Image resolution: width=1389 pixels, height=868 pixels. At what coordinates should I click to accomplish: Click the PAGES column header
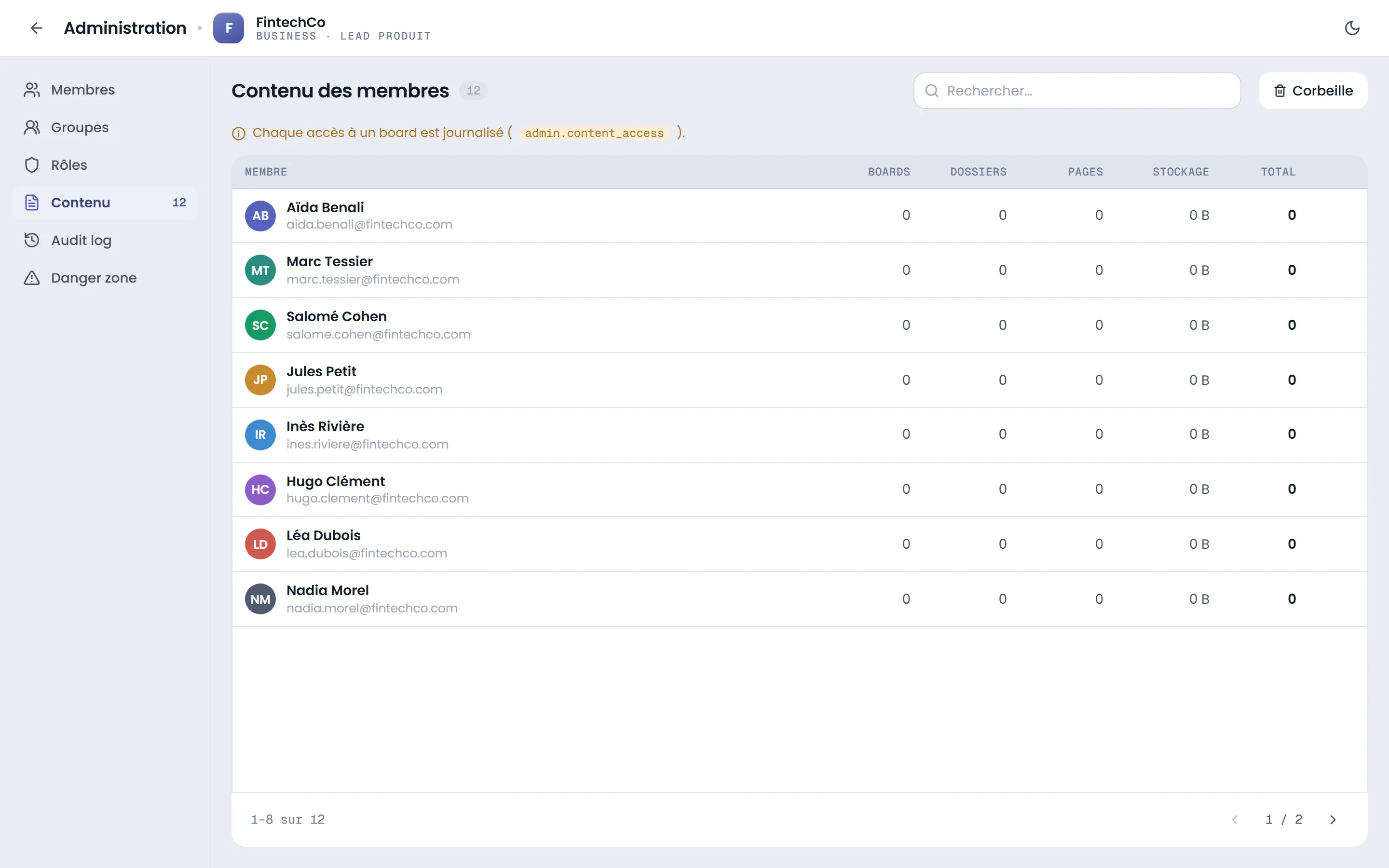point(1085,172)
